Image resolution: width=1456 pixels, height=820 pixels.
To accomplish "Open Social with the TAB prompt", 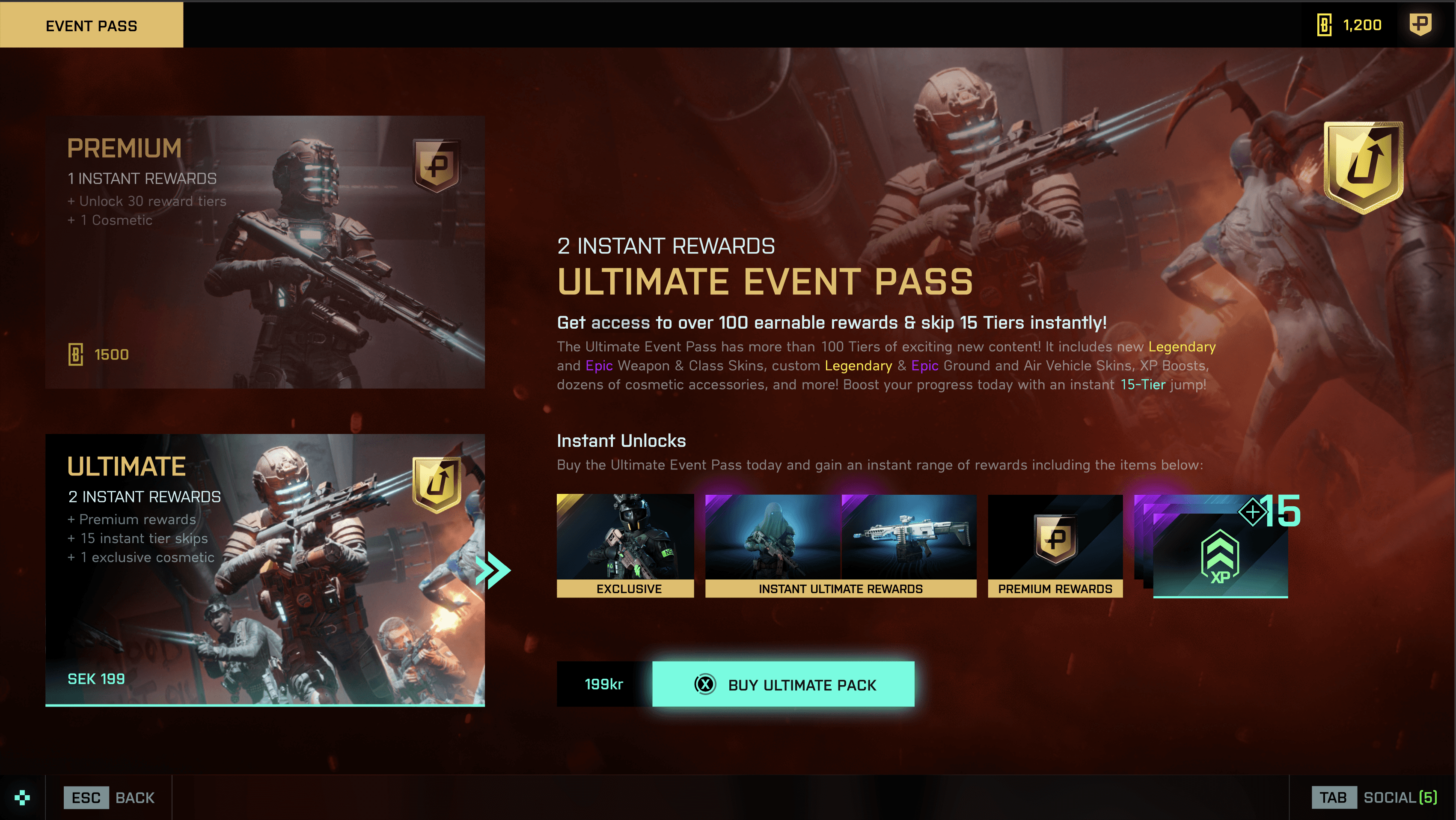I will click(x=1374, y=797).
